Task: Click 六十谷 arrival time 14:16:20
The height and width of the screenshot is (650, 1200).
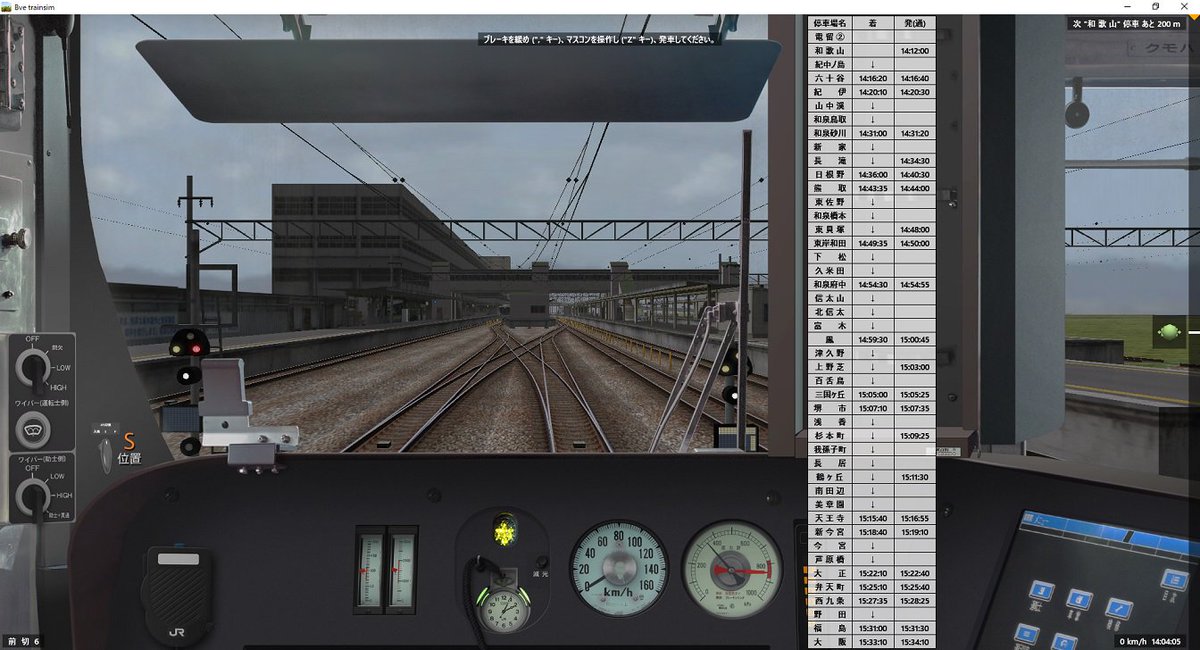Action: pyautogui.click(x=872, y=78)
